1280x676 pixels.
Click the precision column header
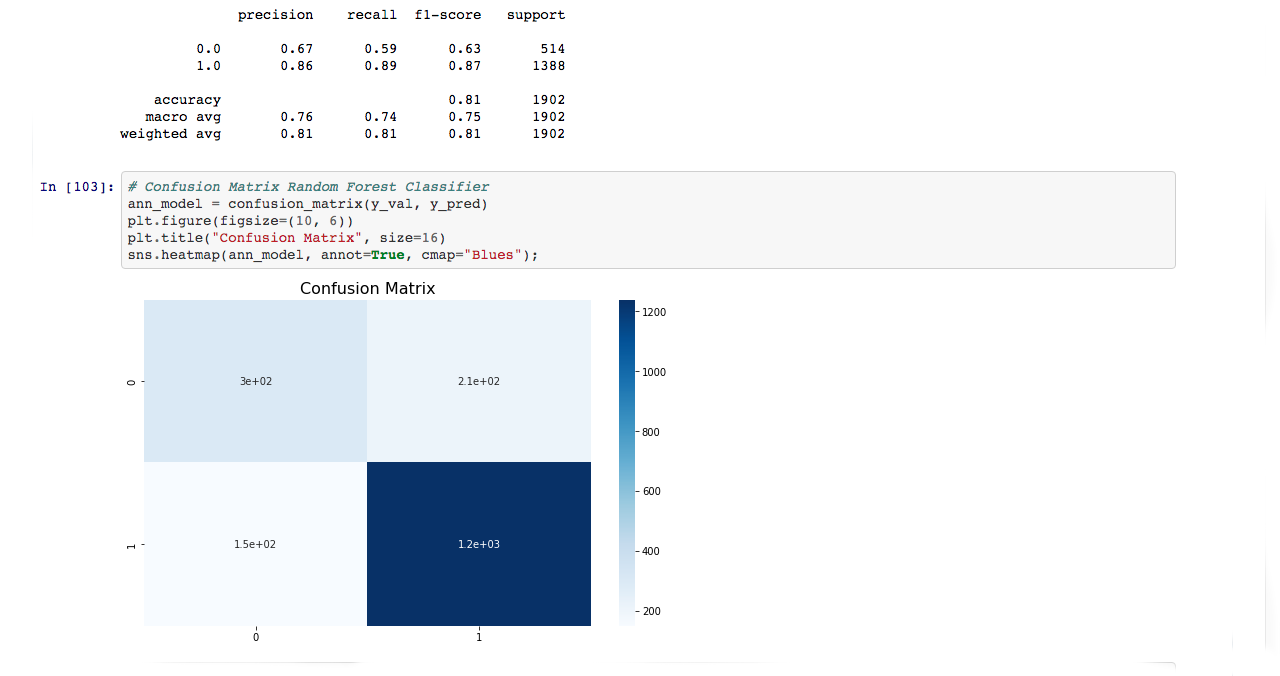275,14
